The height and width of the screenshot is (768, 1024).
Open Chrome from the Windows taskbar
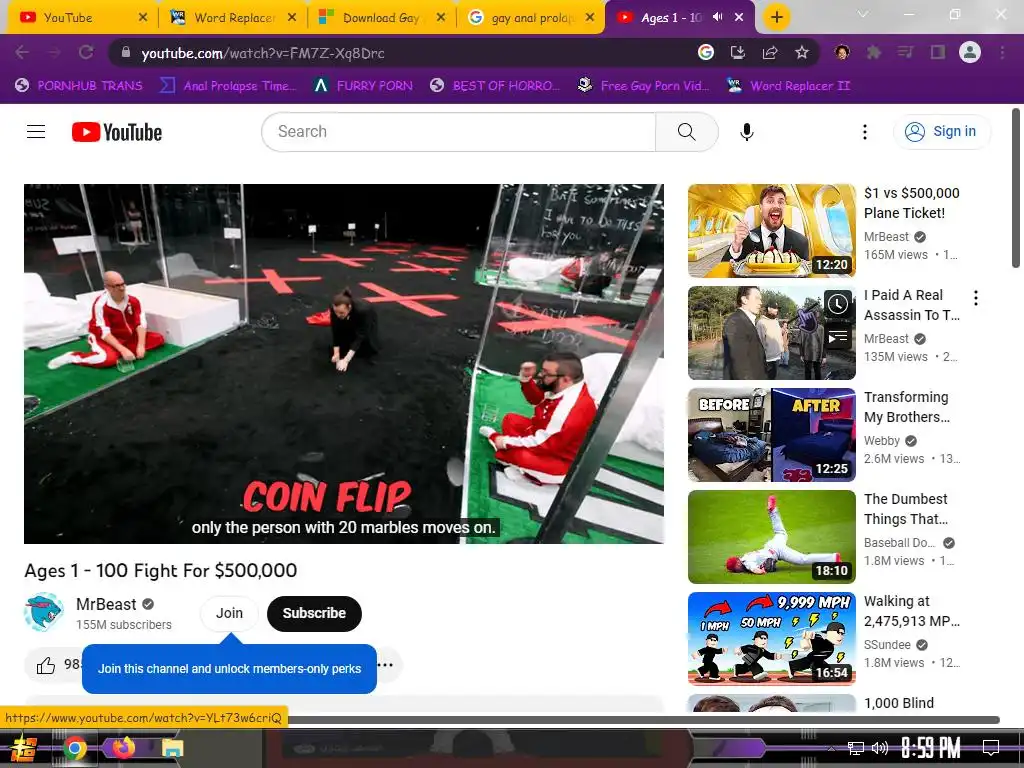[x=74, y=748]
